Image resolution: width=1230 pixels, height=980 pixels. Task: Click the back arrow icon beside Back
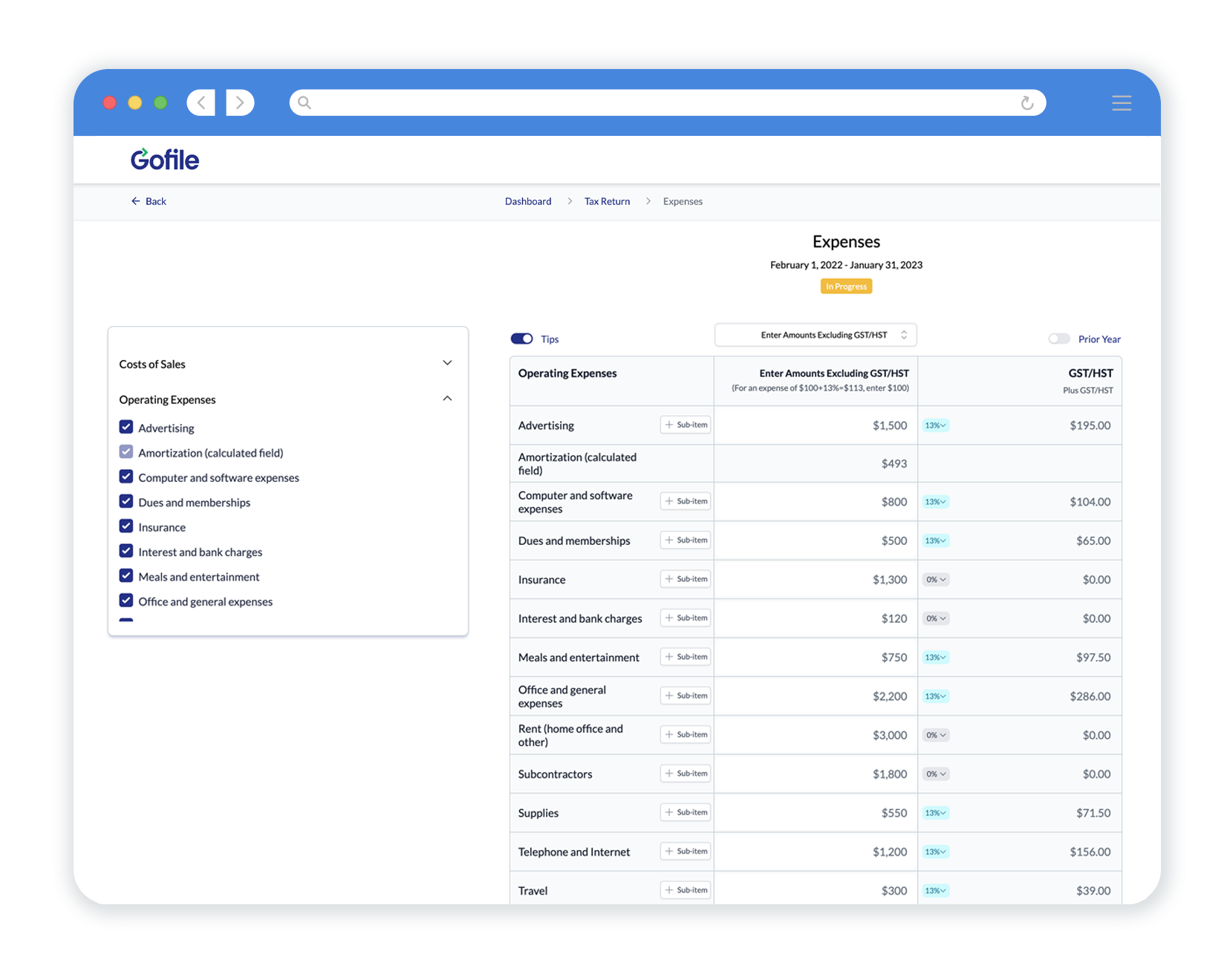coord(134,200)
